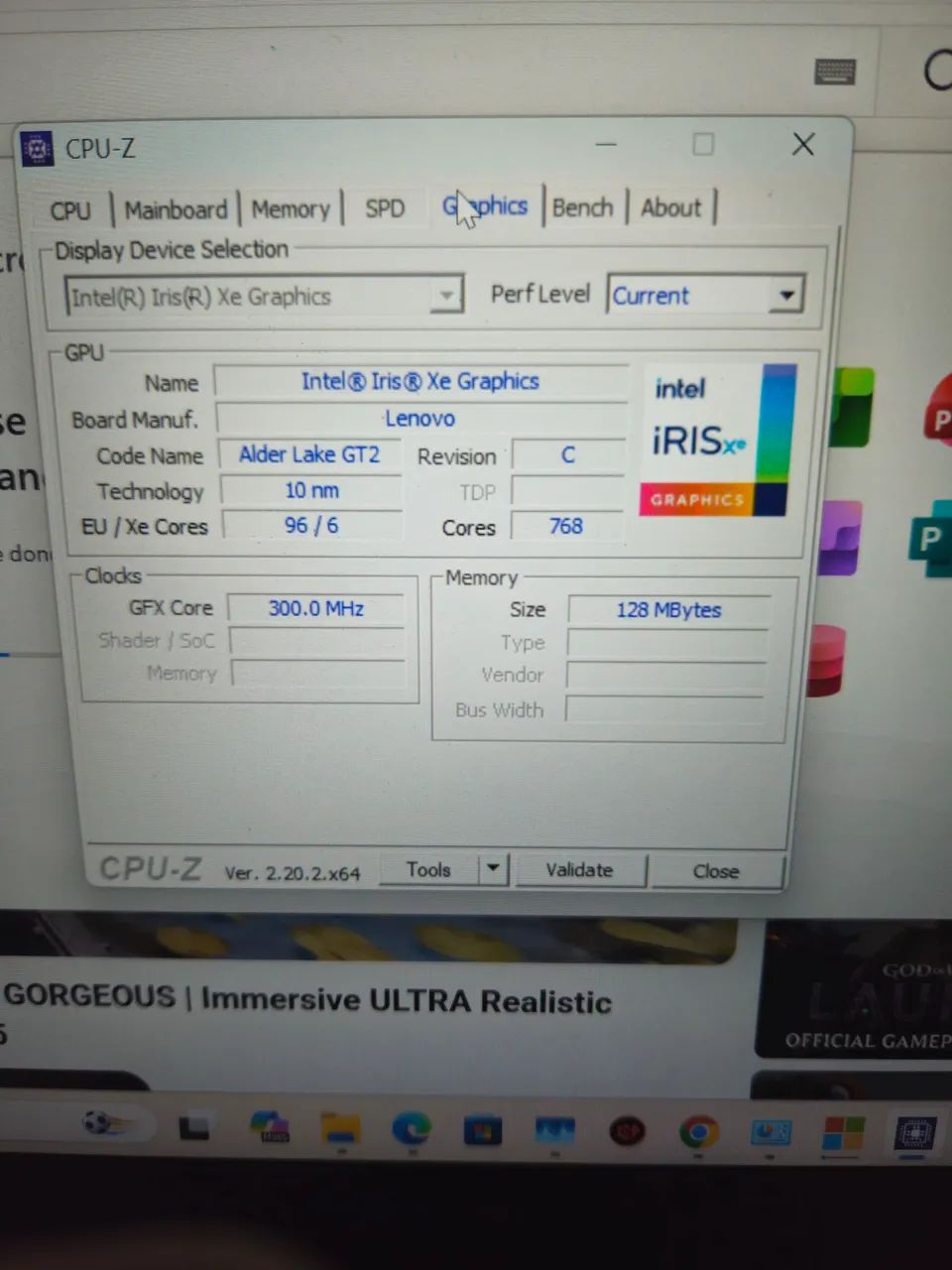
Task: Switch to the CPU tab
Action: (70, 210)
